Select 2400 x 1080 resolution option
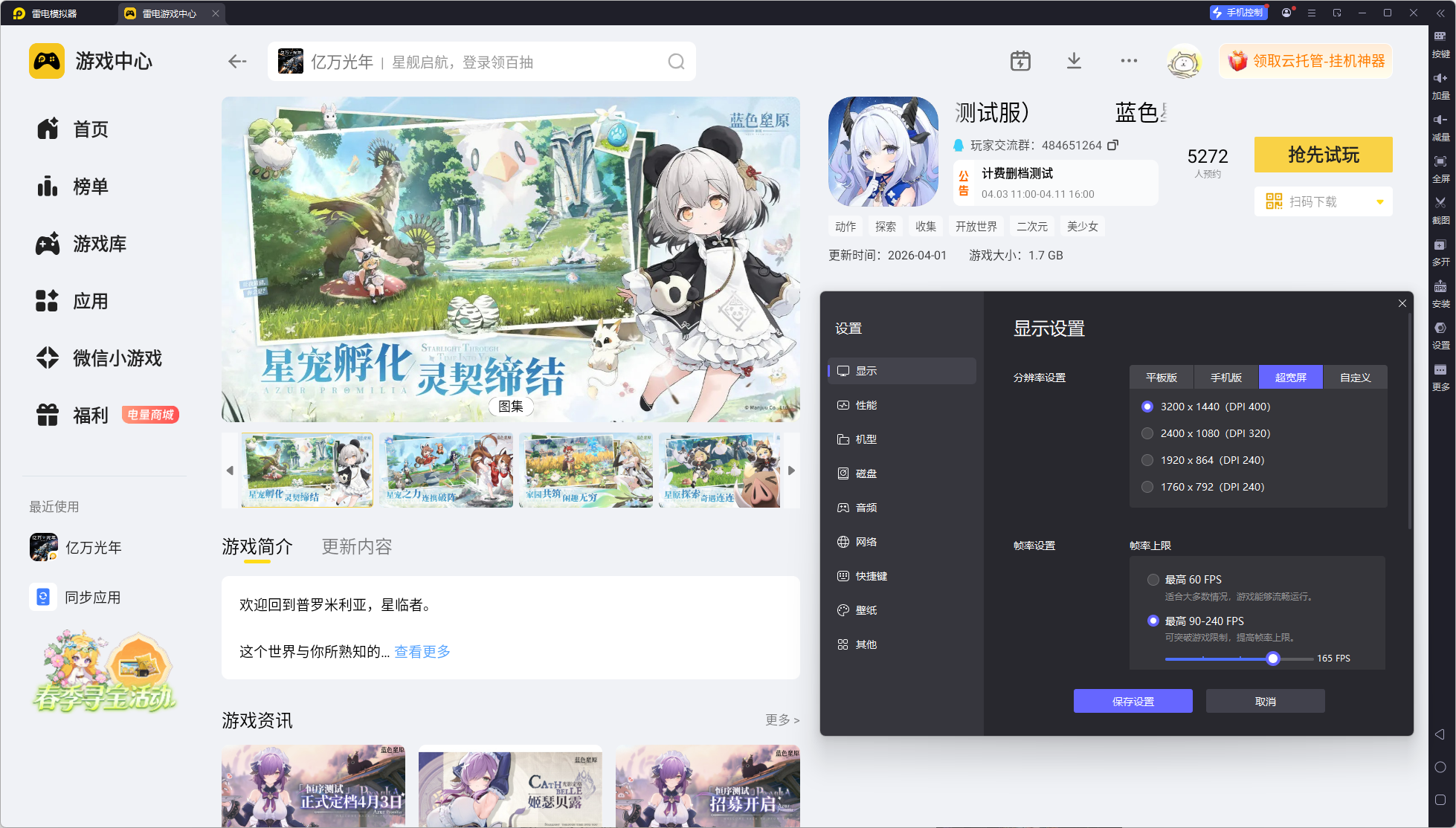 1147,433
